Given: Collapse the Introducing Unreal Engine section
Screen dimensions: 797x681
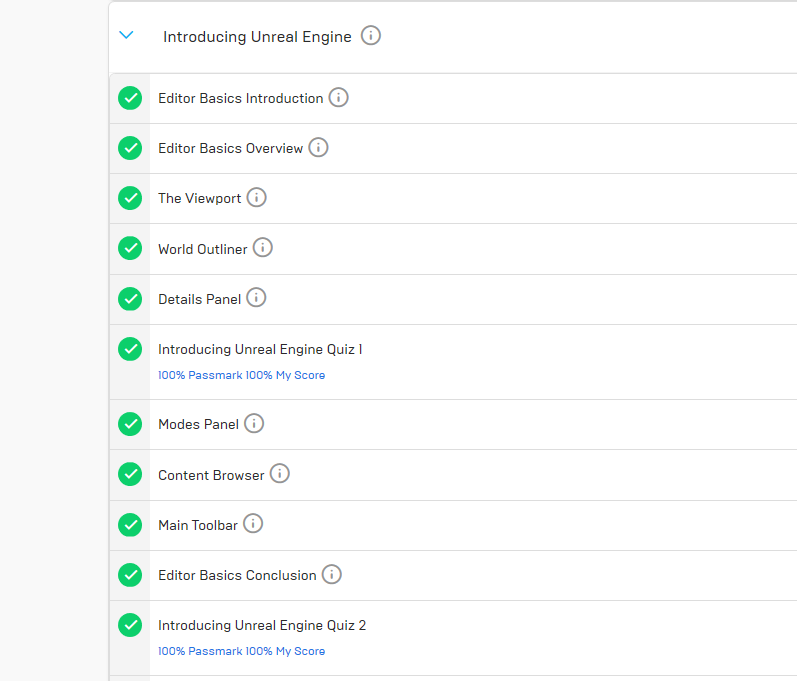Looking at the screenshot, I should pos(126,35).
